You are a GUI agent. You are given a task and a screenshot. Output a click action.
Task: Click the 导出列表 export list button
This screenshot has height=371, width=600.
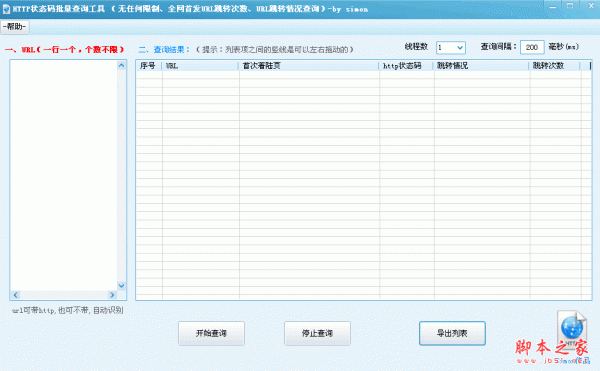point(452,334)
